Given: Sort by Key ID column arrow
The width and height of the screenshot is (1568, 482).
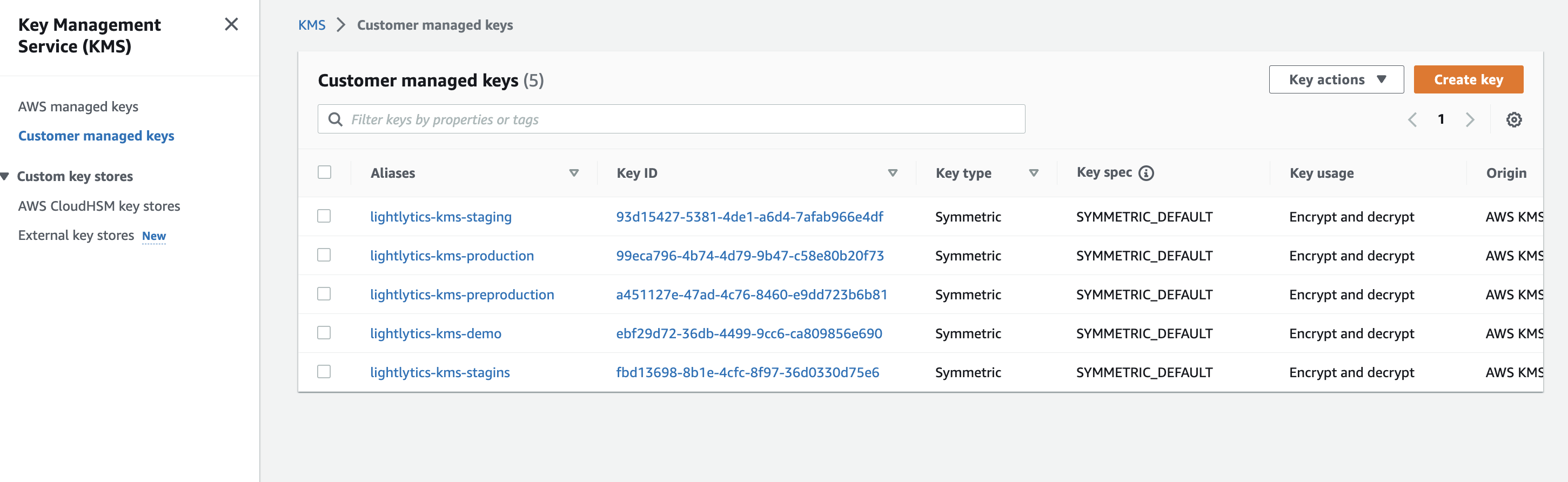Looking at the screenshot, I should pyautogui.click(x=893, y=173).
